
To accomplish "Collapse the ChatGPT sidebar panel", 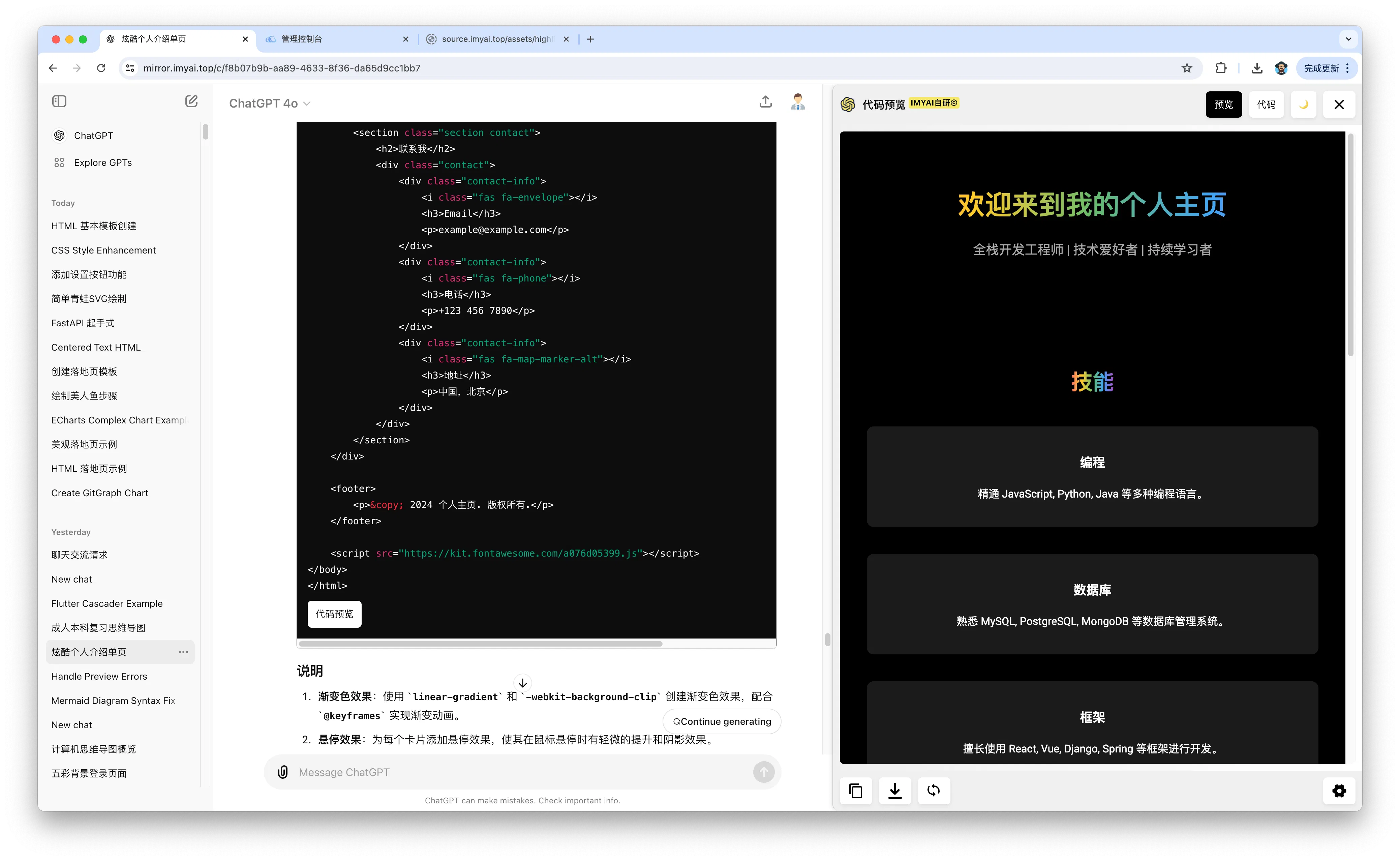I will (59, 101).
